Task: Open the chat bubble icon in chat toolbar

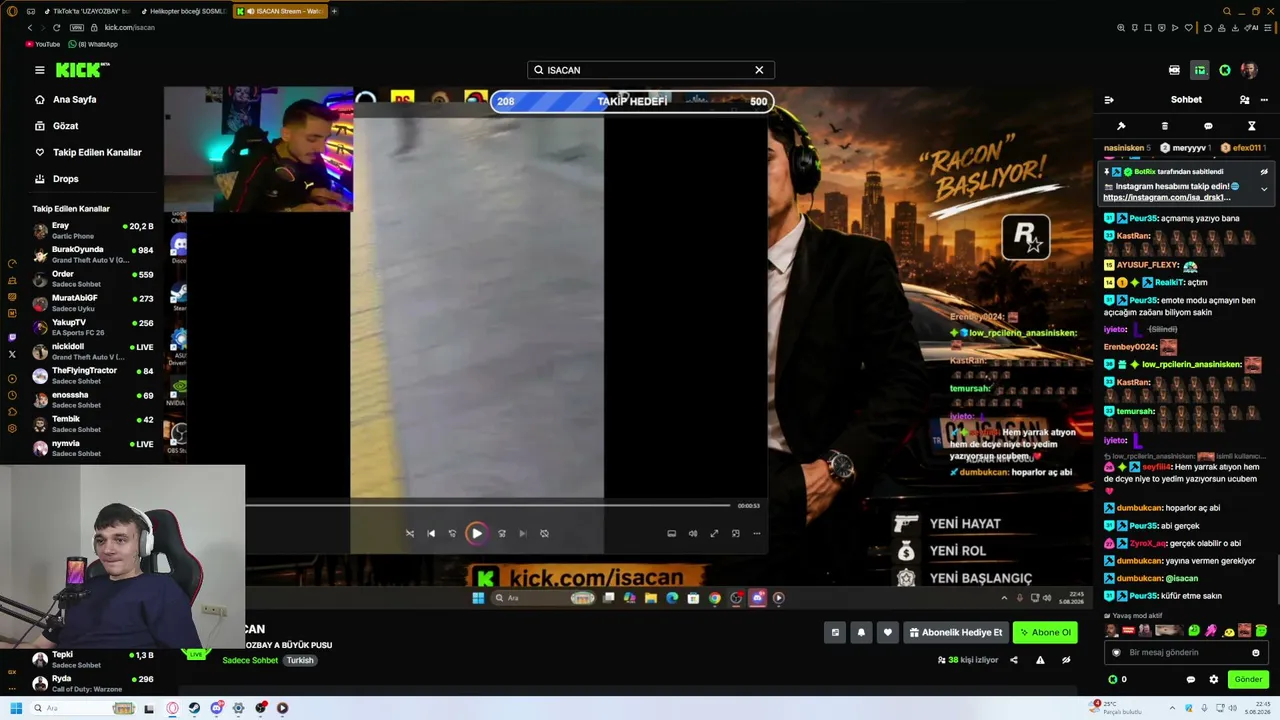Action: coord(1208,126)
